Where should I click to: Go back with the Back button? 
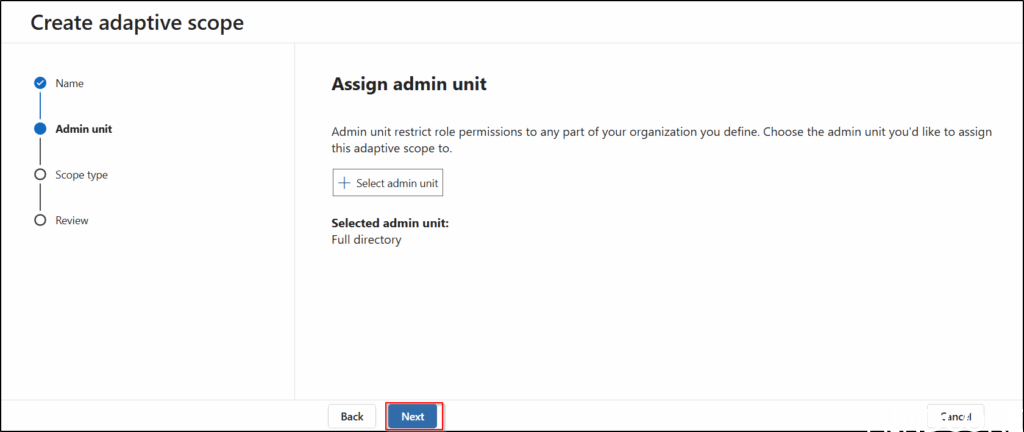[352, 416]
